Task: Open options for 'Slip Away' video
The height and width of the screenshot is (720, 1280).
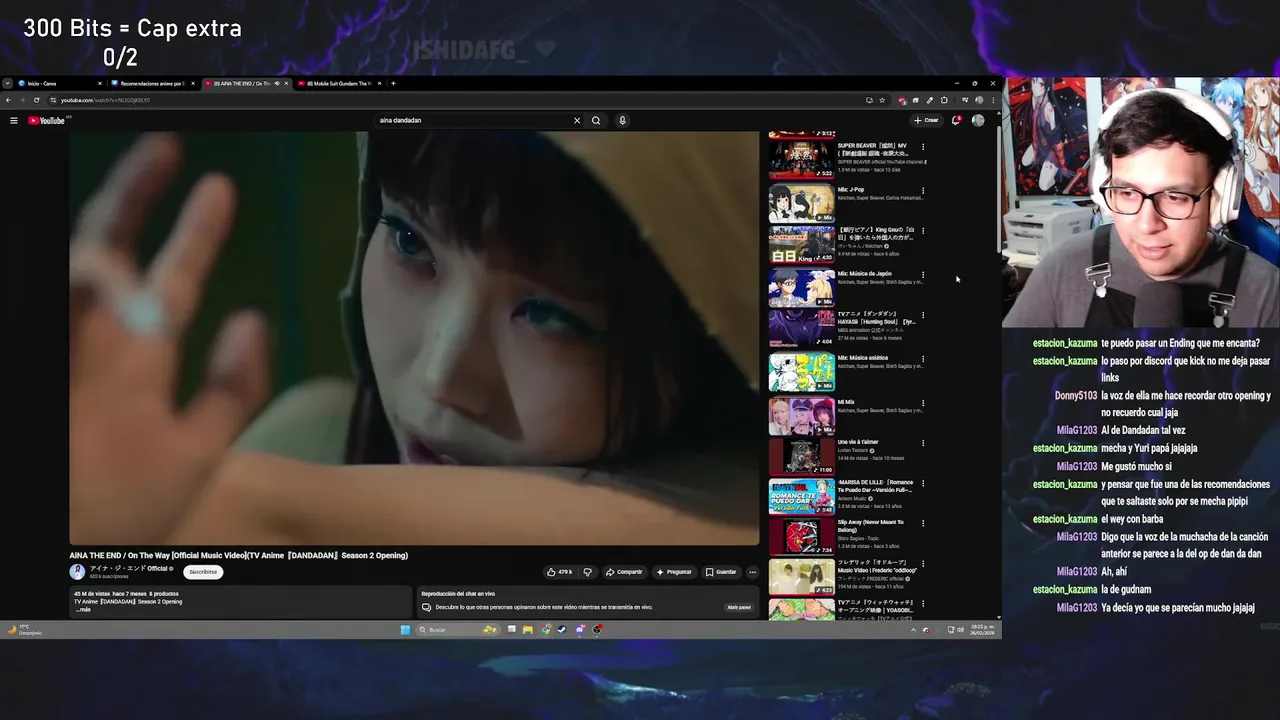Action: click(923, 523)
